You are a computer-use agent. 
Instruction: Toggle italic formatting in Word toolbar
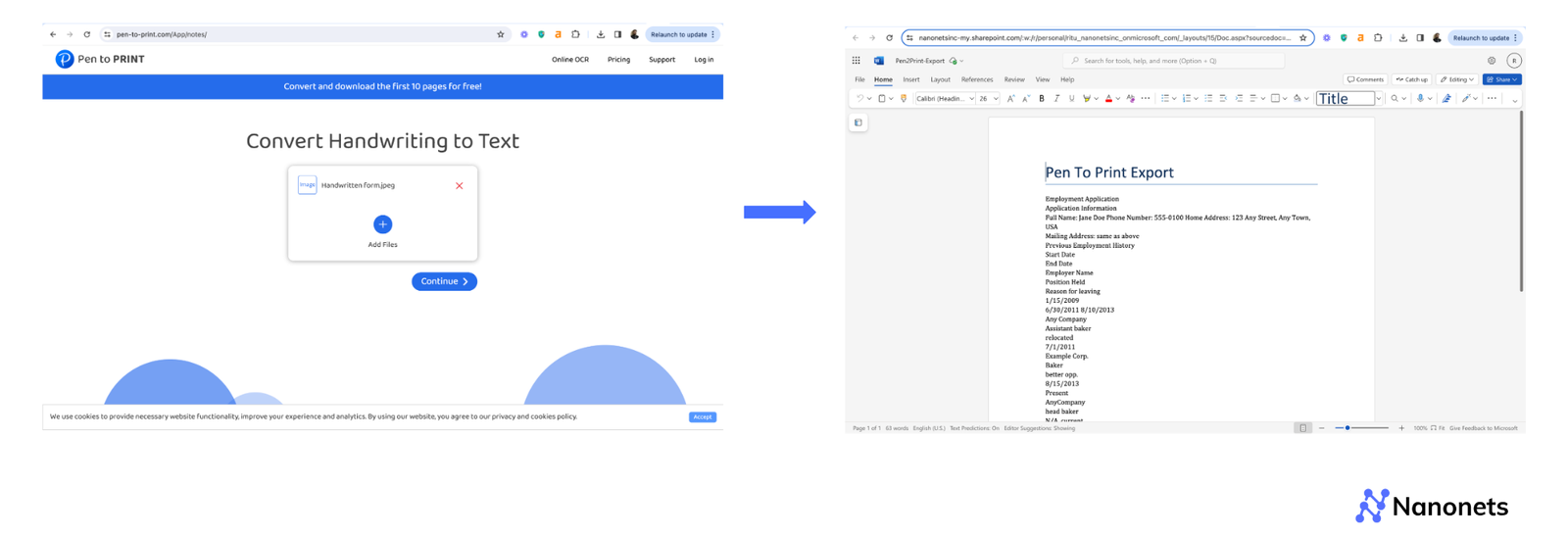(x=1056, y=99)
